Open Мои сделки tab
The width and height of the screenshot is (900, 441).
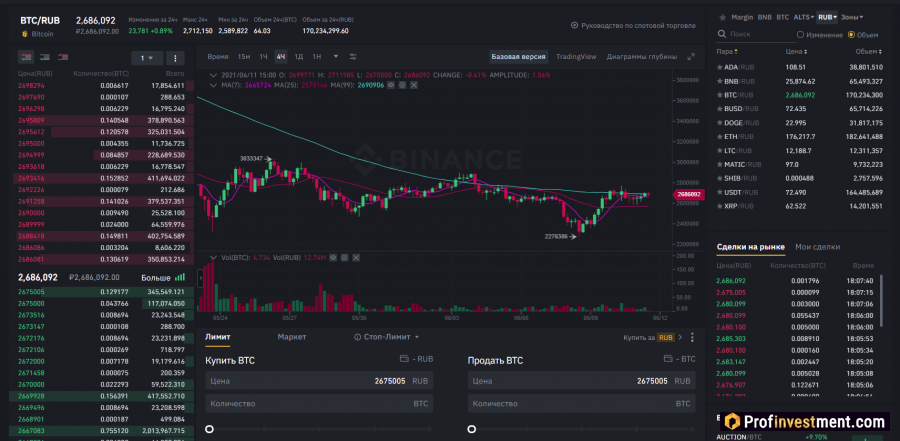(x=817, y=247)
